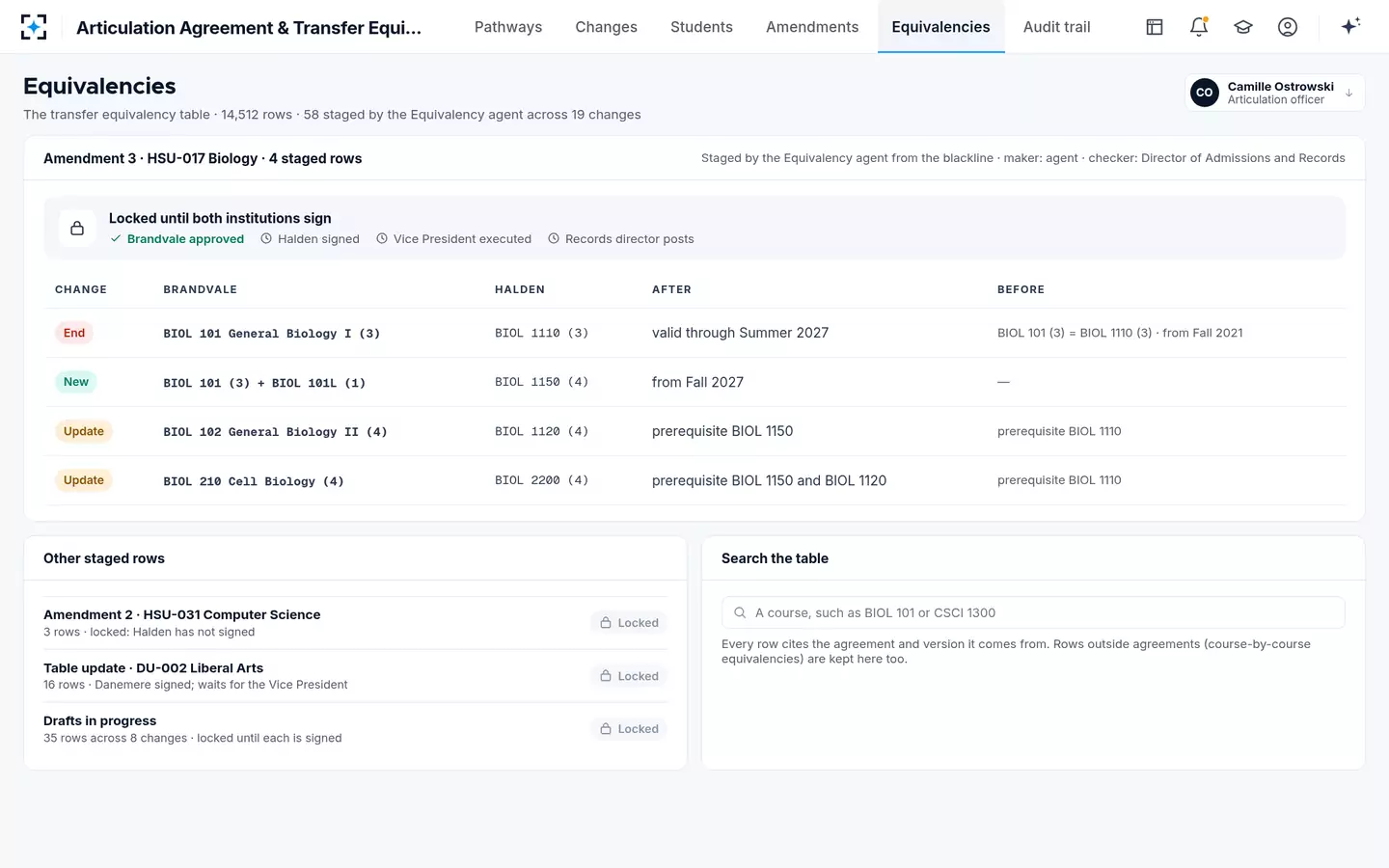This screenshot has height=868, width=1389.
Task: Click the Locked badge for Amendment 2
Action: tap(629, 623)
